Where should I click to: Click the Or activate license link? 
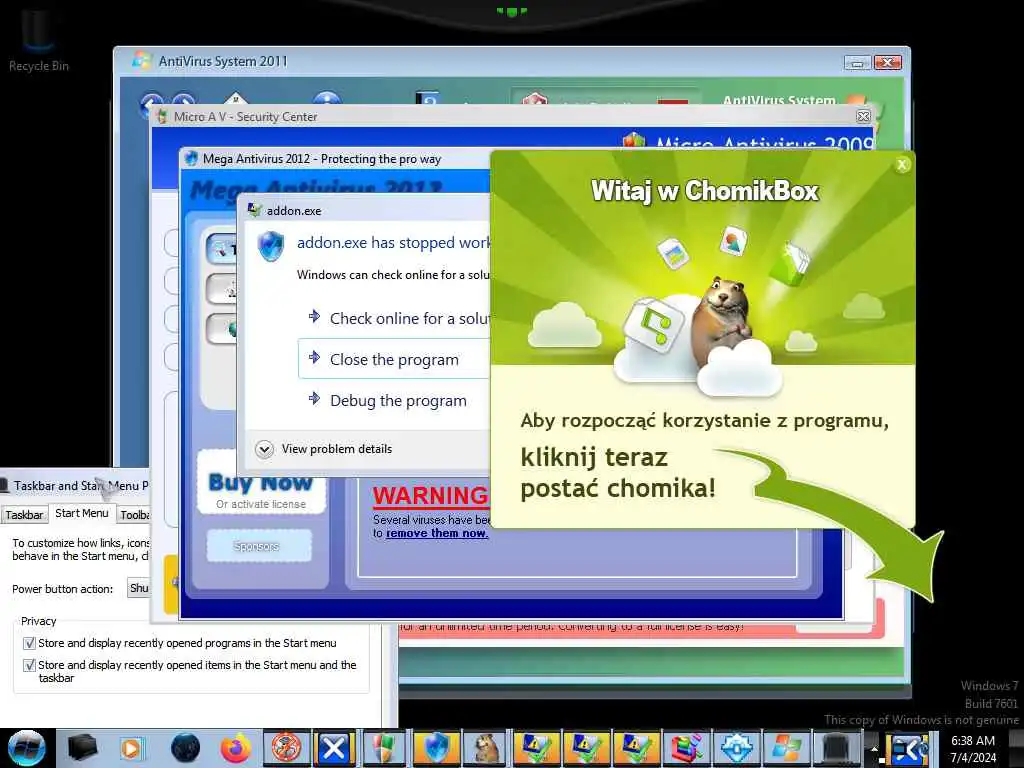(x=261, y=504)
